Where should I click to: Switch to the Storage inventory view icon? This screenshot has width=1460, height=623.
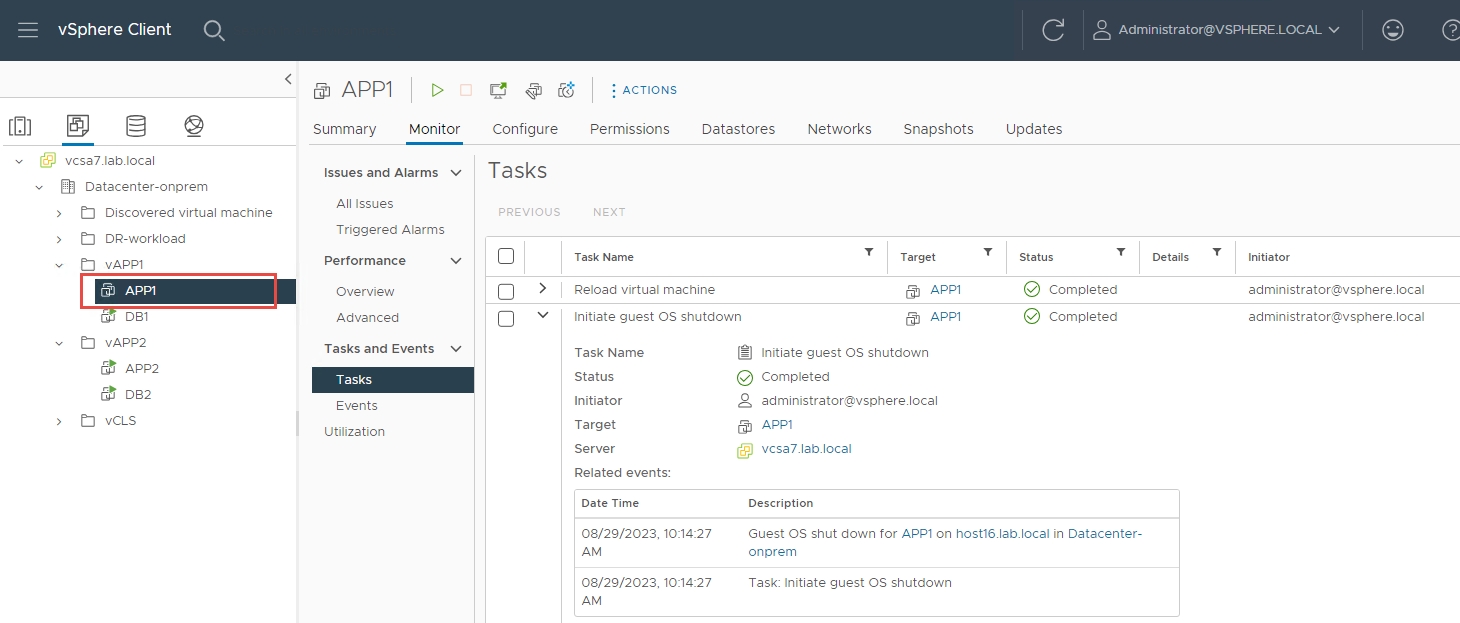point(135,126)
